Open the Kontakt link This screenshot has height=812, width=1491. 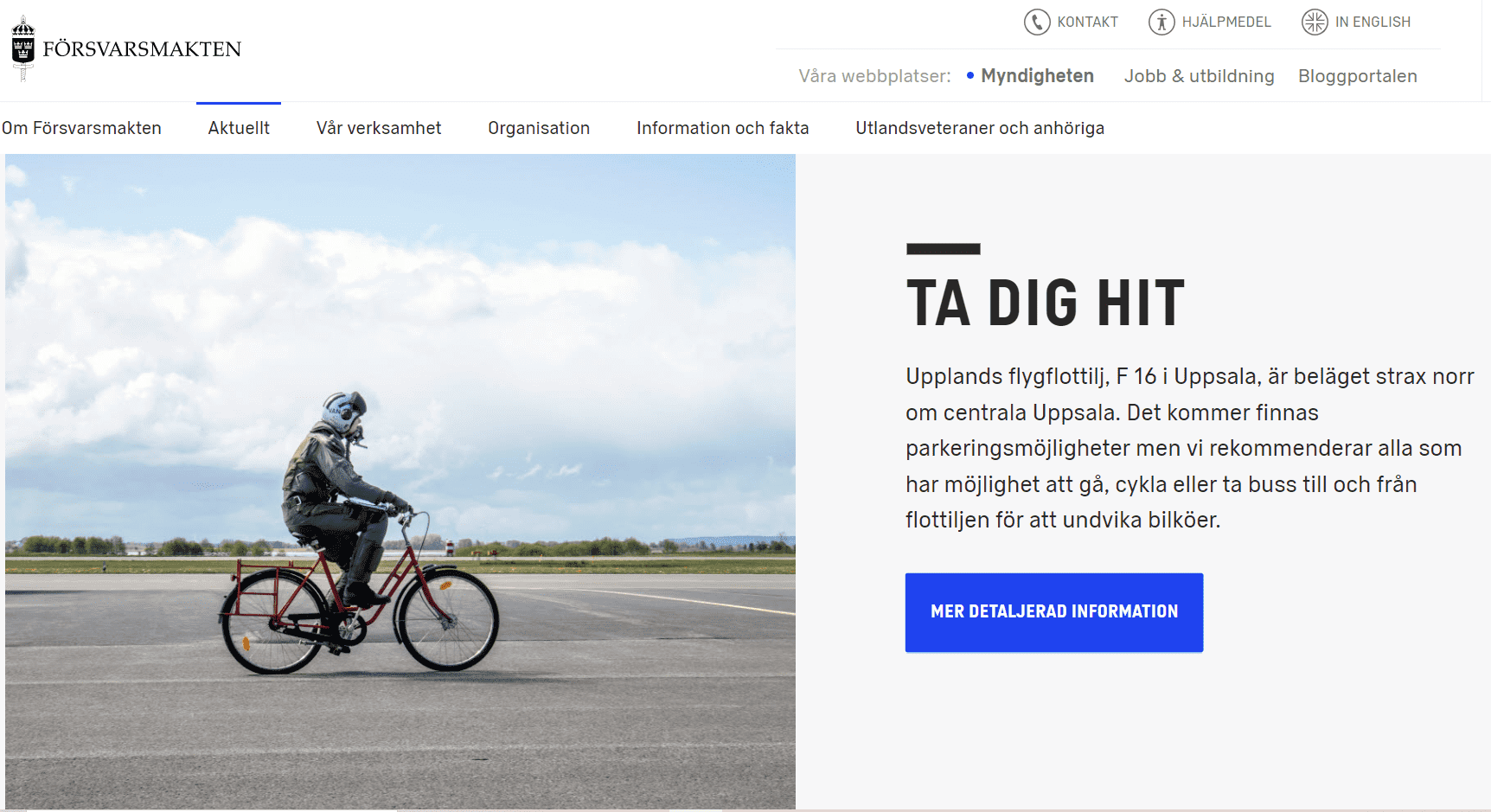point(1088,22)
